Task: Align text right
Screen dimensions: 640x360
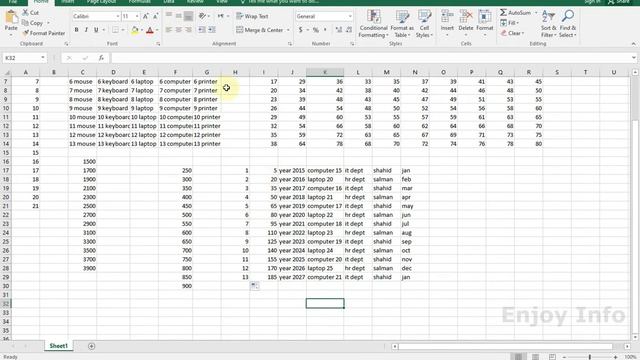Action: coord(188,30)
